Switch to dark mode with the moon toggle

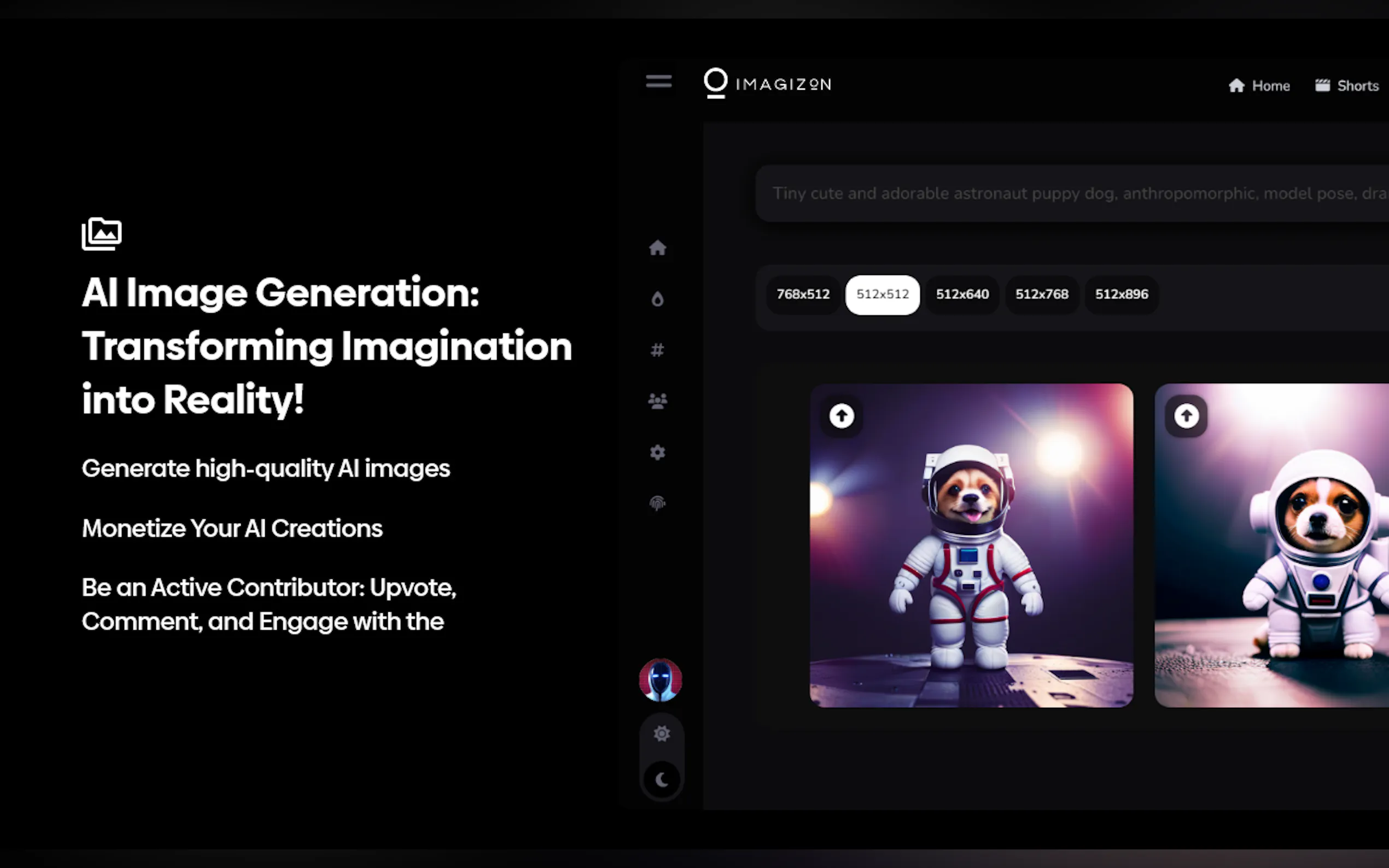click(x=662, y=779)
